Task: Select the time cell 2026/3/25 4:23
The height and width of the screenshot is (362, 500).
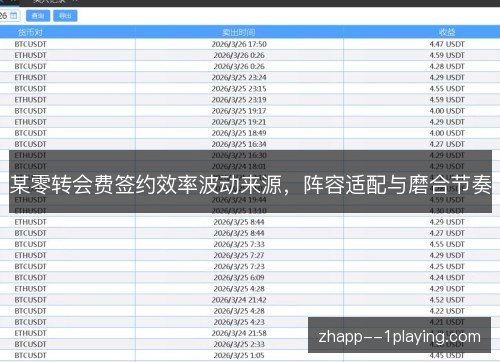Action: 239,322
